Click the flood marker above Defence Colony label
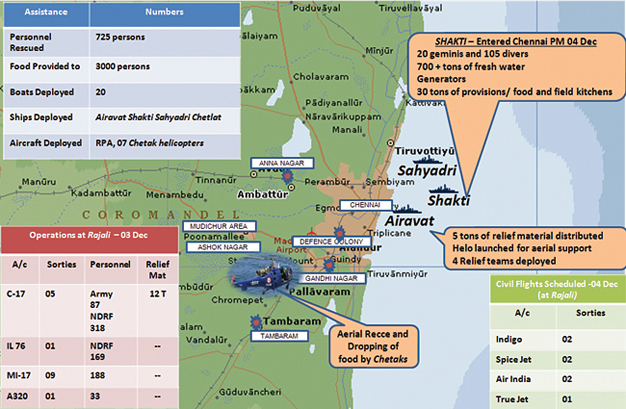Image resolution: width=626 pixels, height=409 pixels. (x=339, y=232)
